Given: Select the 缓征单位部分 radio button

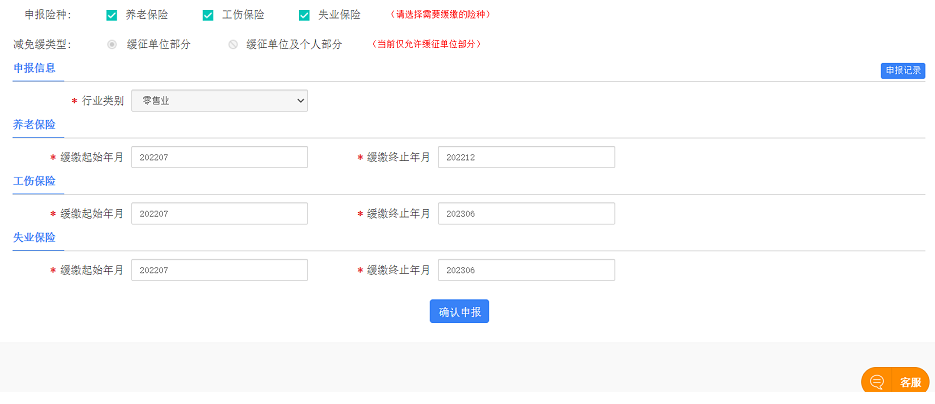Looking at the screenshot, I should [x=112, y=45].
